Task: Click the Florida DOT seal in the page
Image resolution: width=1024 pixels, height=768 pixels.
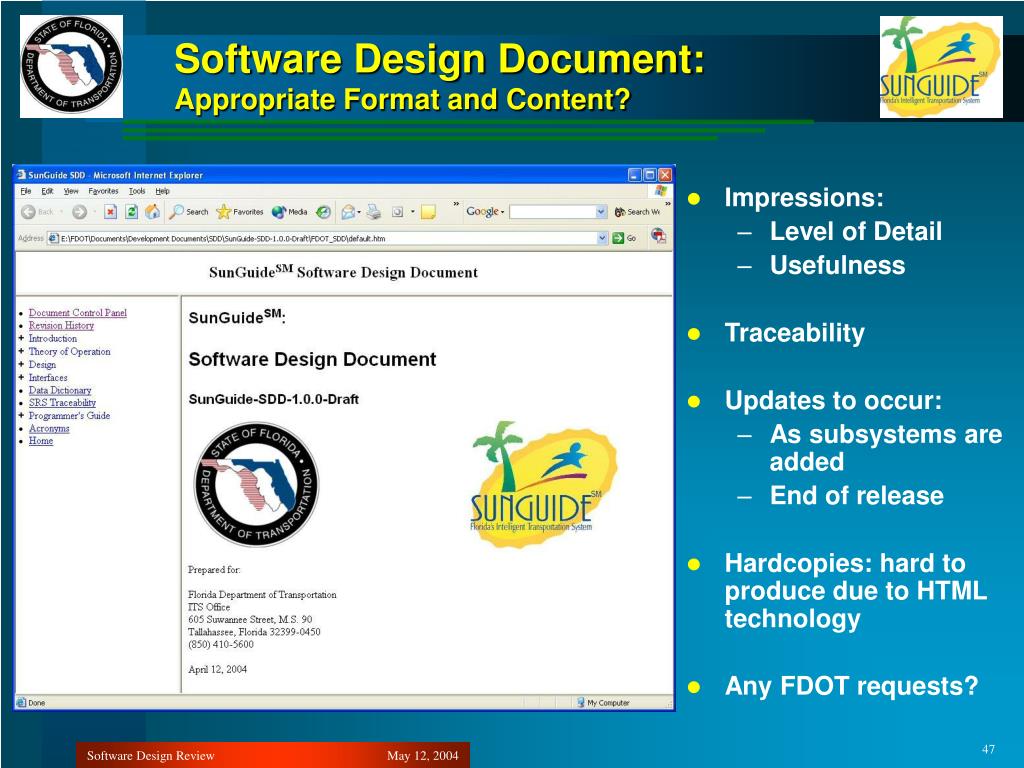Action: (x=257, y=484)
